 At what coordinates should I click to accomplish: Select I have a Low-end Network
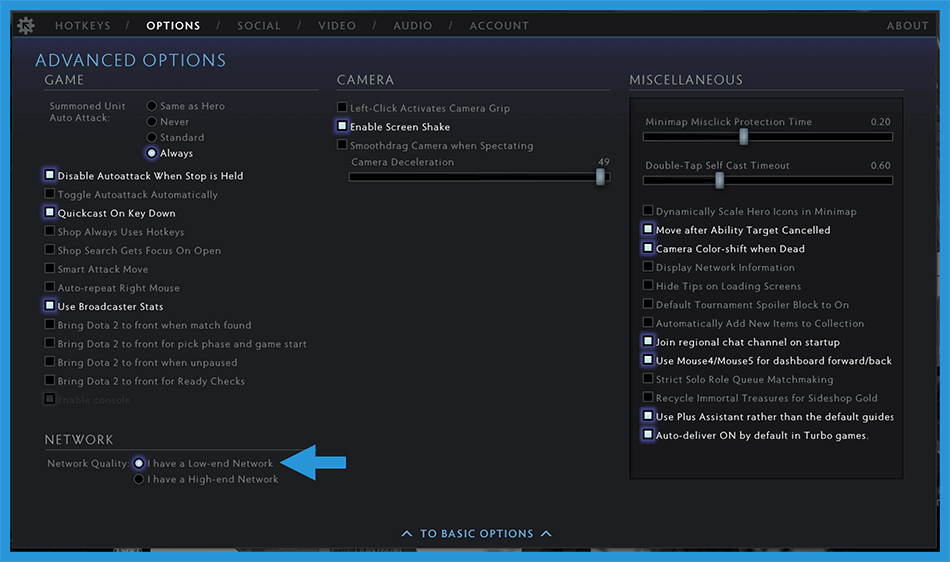[x=139, y=463]
